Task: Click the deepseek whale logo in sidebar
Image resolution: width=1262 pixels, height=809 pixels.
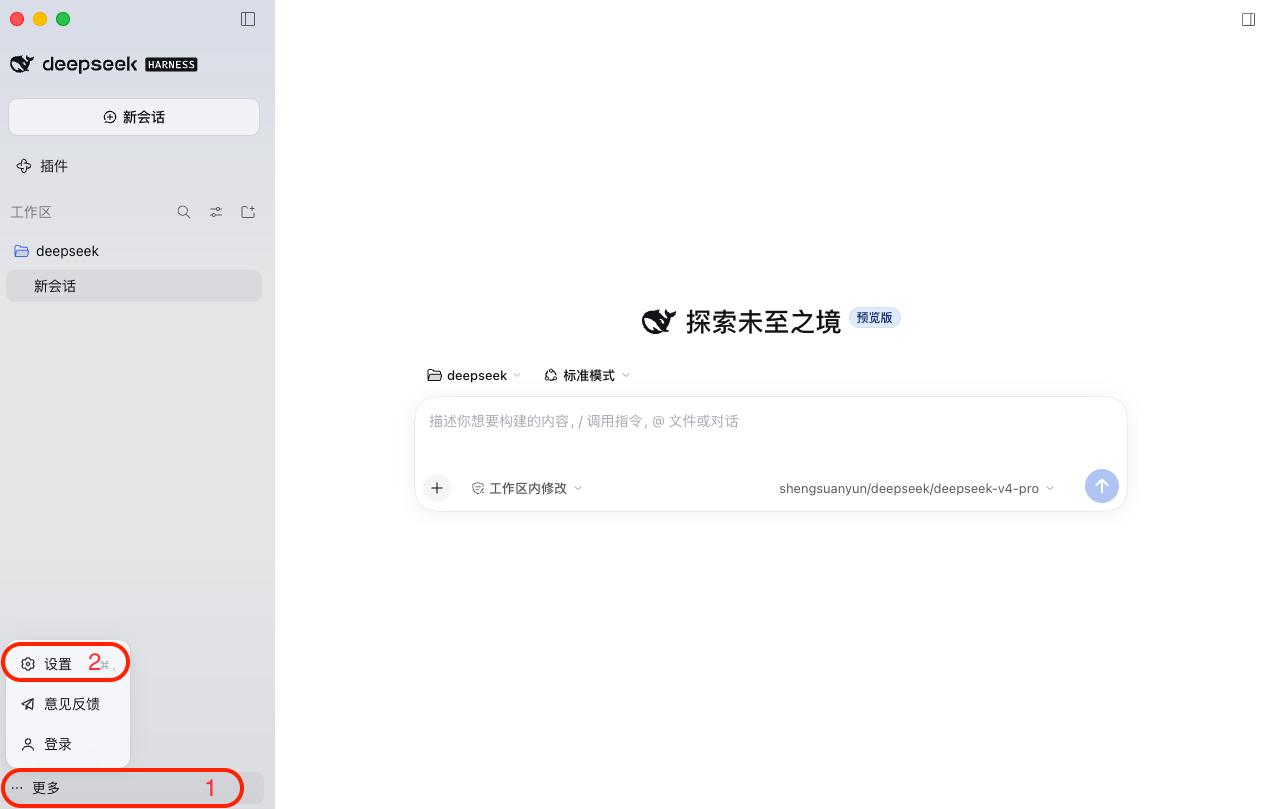Action: pyautogui.click(x=22, y=64)
